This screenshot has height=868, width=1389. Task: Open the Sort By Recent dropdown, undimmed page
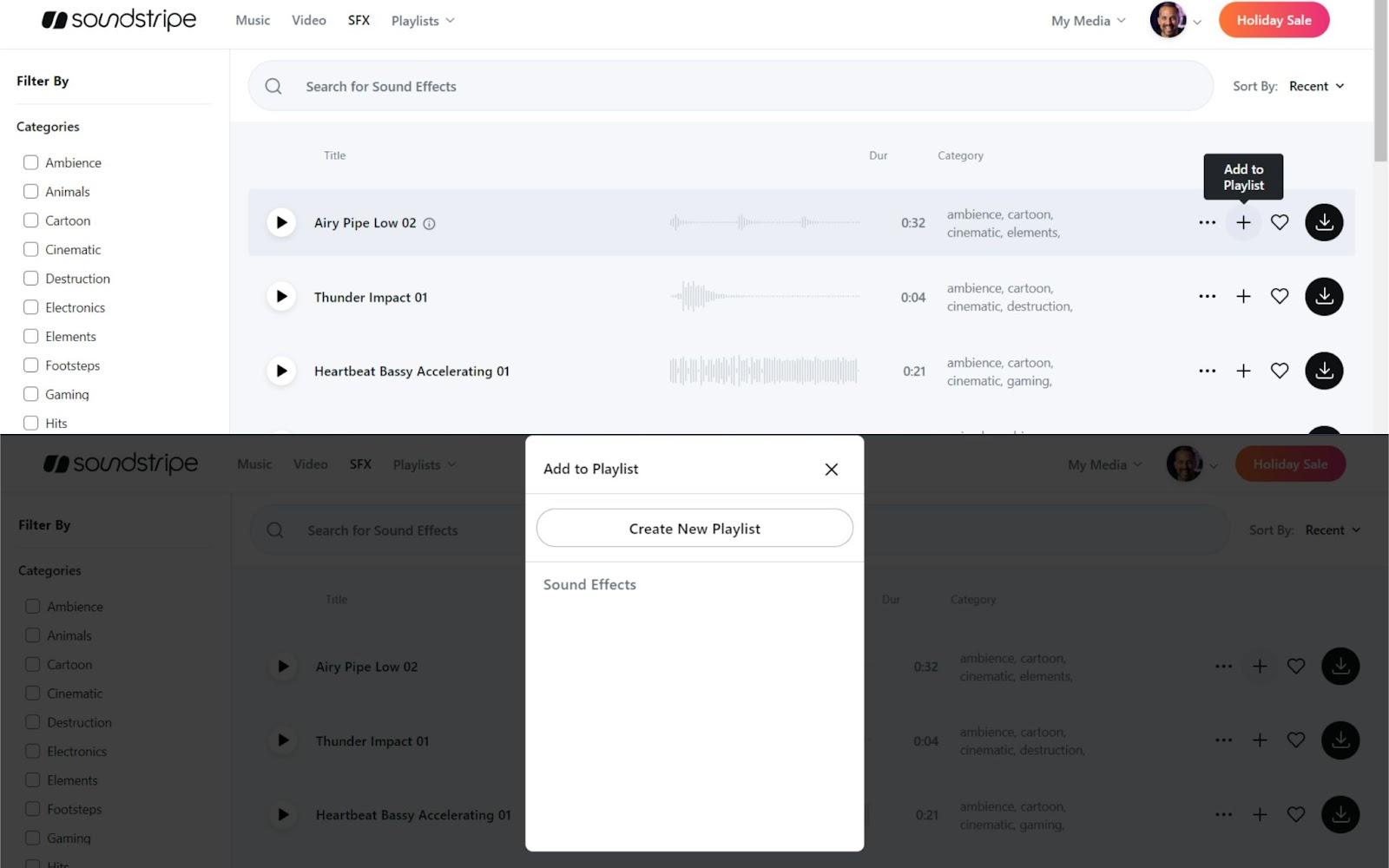(x=1316, y=86)
